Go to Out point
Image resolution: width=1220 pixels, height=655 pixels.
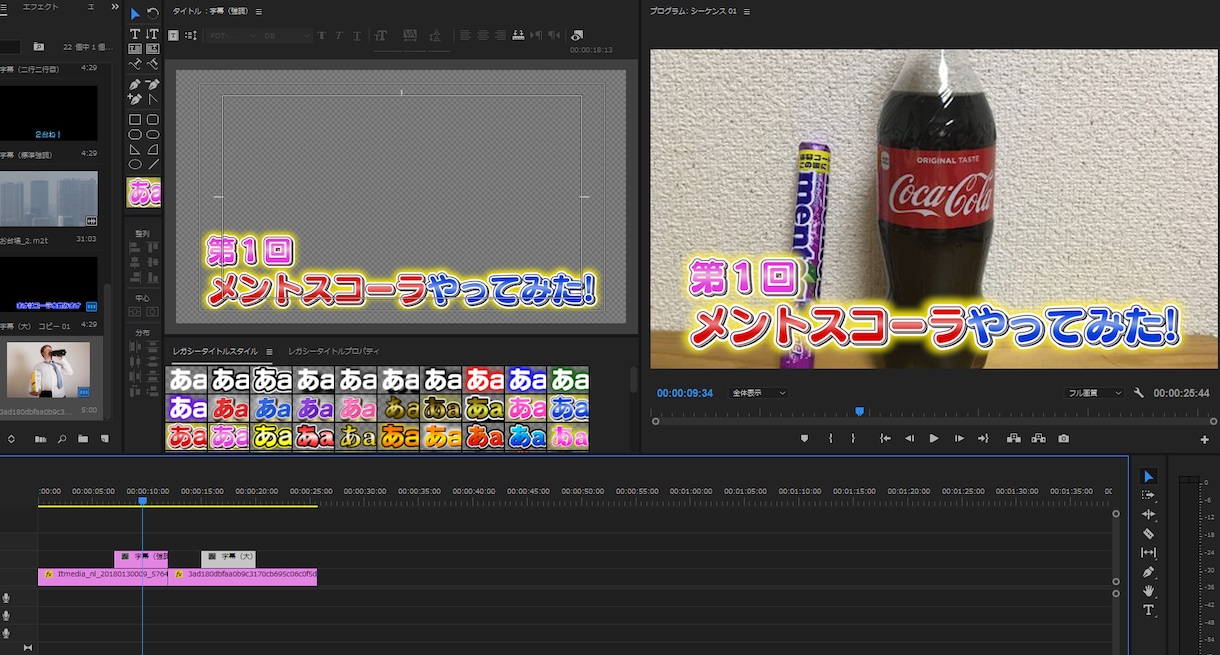[983, 438]
